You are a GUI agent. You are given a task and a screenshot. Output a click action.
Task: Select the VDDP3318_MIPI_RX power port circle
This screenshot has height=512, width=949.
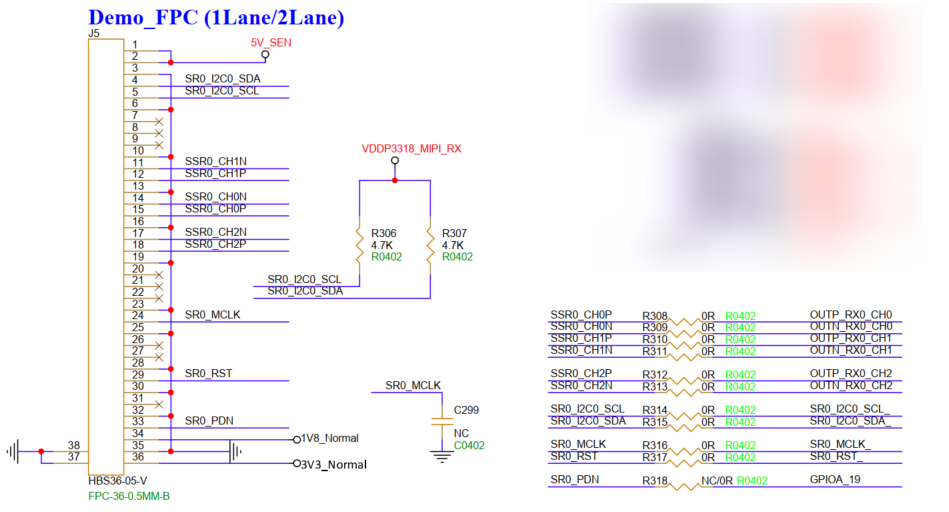pos(395,161)
